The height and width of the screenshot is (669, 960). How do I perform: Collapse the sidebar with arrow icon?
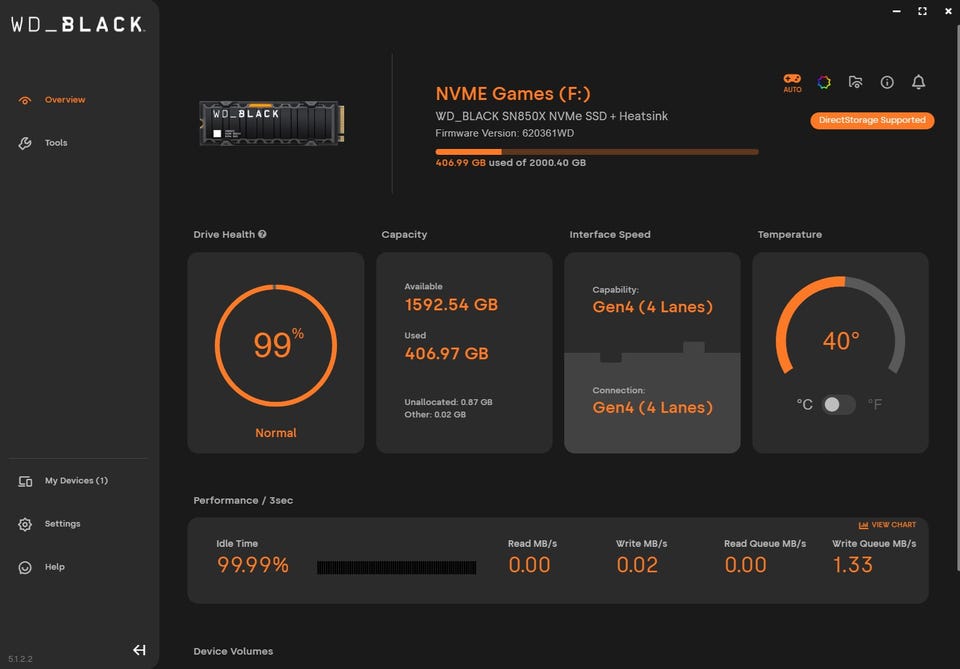(139, 650)
